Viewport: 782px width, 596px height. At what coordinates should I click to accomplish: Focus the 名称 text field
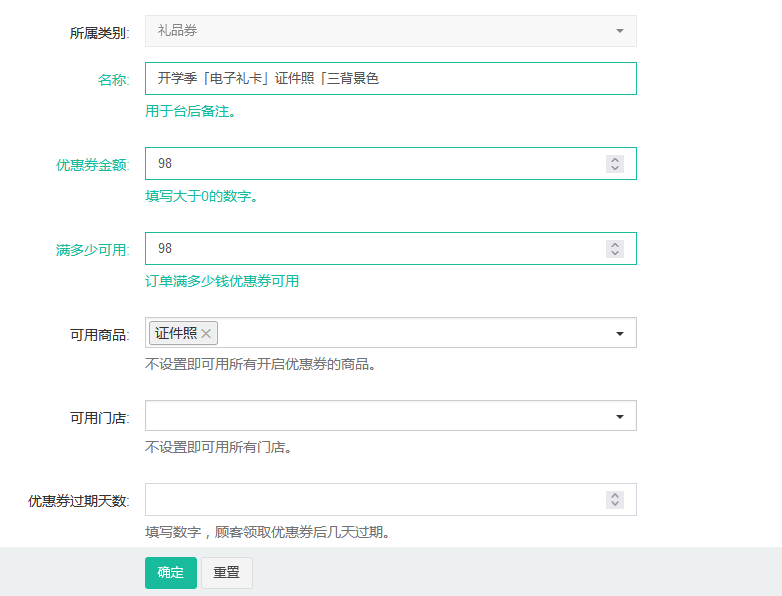(x=390, y=79)
